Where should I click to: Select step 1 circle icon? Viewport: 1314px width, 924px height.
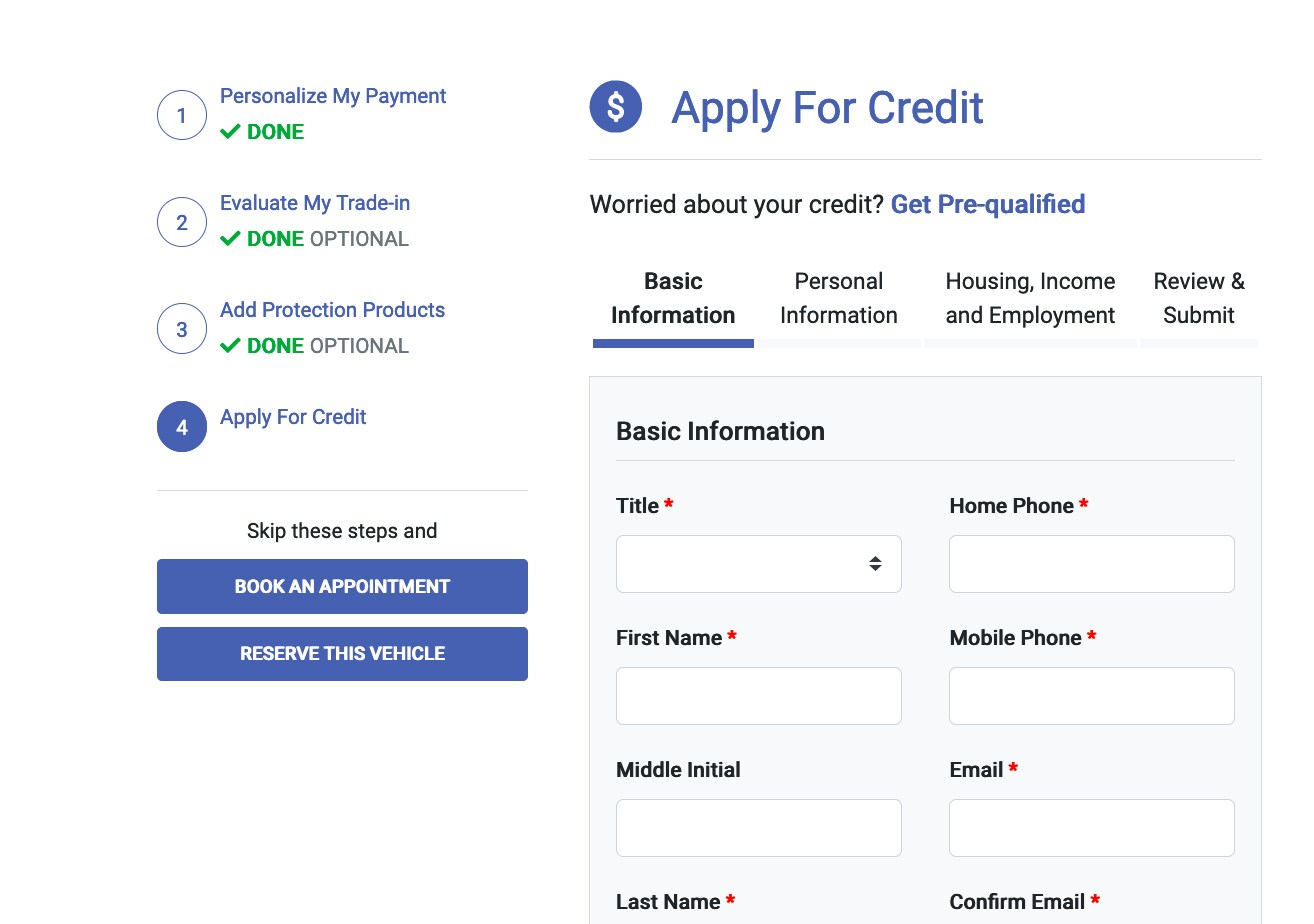pos(182,115)
